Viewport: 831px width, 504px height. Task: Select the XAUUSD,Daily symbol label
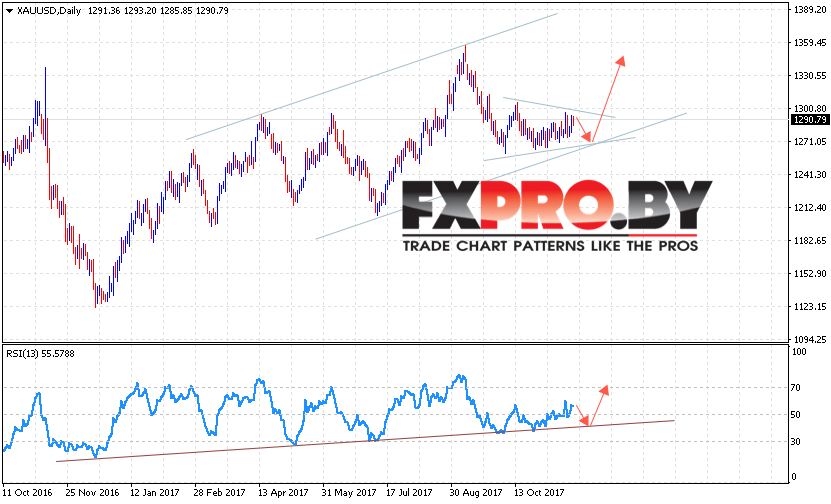[x=48, y=11]
